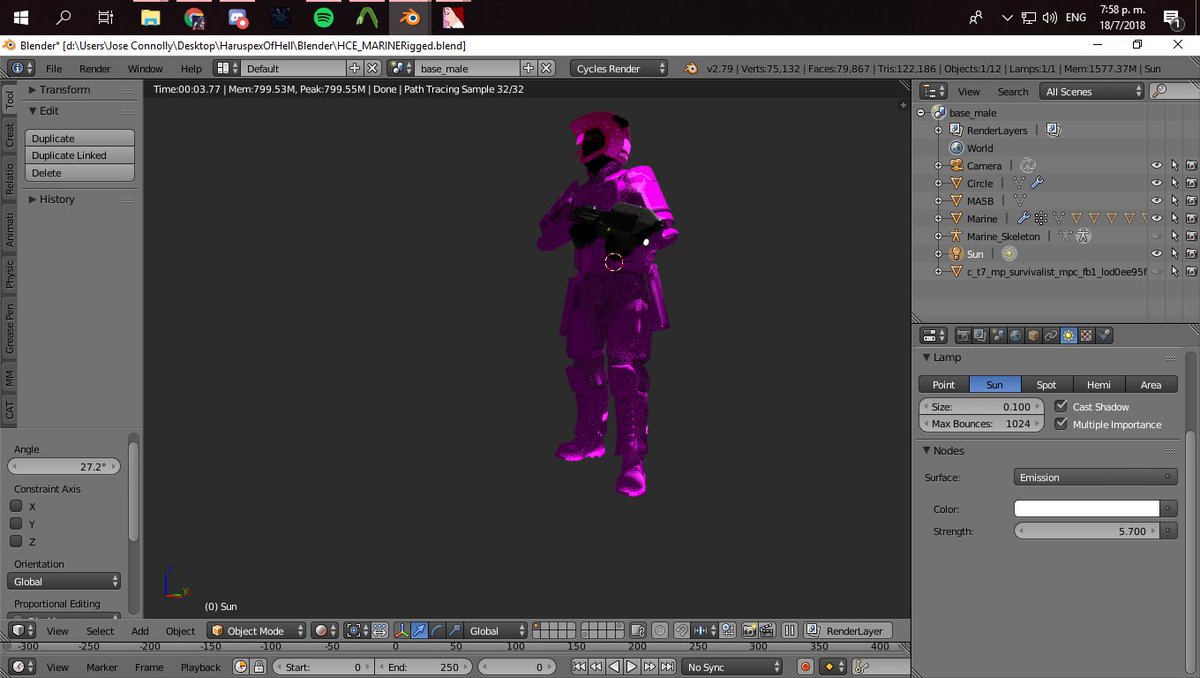
Task: Toggle Sun selectability arrow in outliner
Action: (x=1174, y=254)
